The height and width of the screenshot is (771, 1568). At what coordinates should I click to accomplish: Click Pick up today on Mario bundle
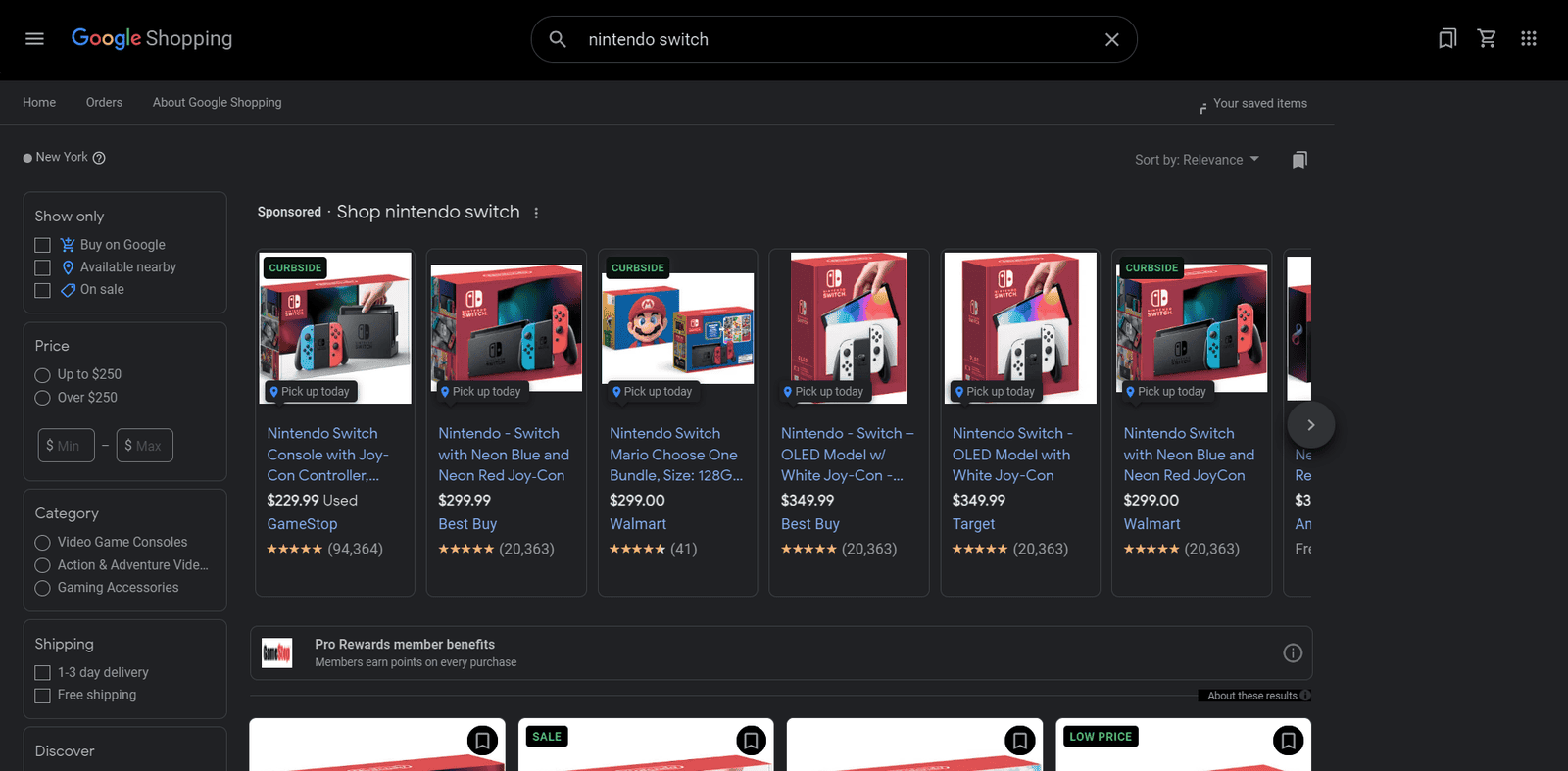(652, 391)
